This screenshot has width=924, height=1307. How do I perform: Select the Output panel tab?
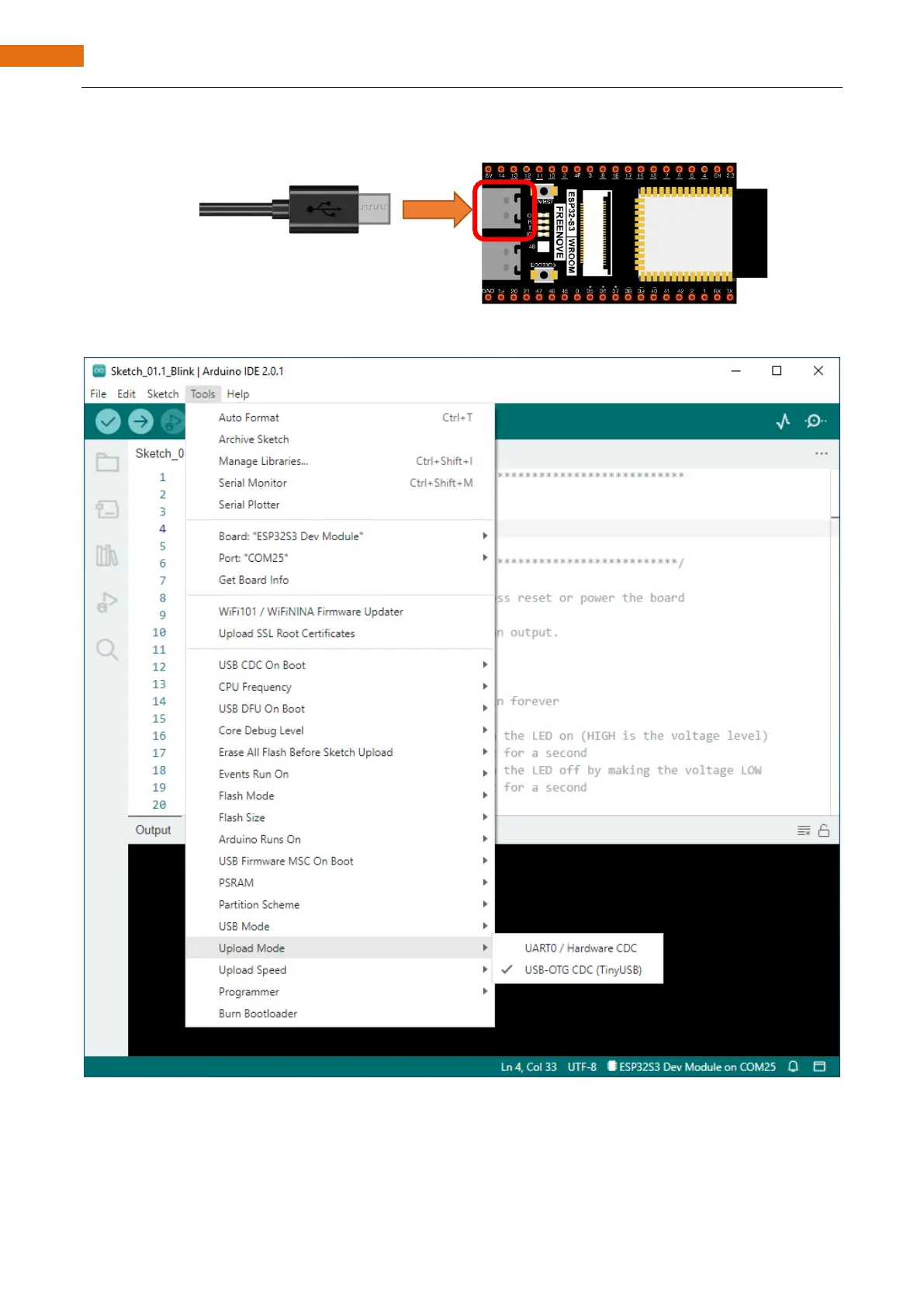[154, 830]
